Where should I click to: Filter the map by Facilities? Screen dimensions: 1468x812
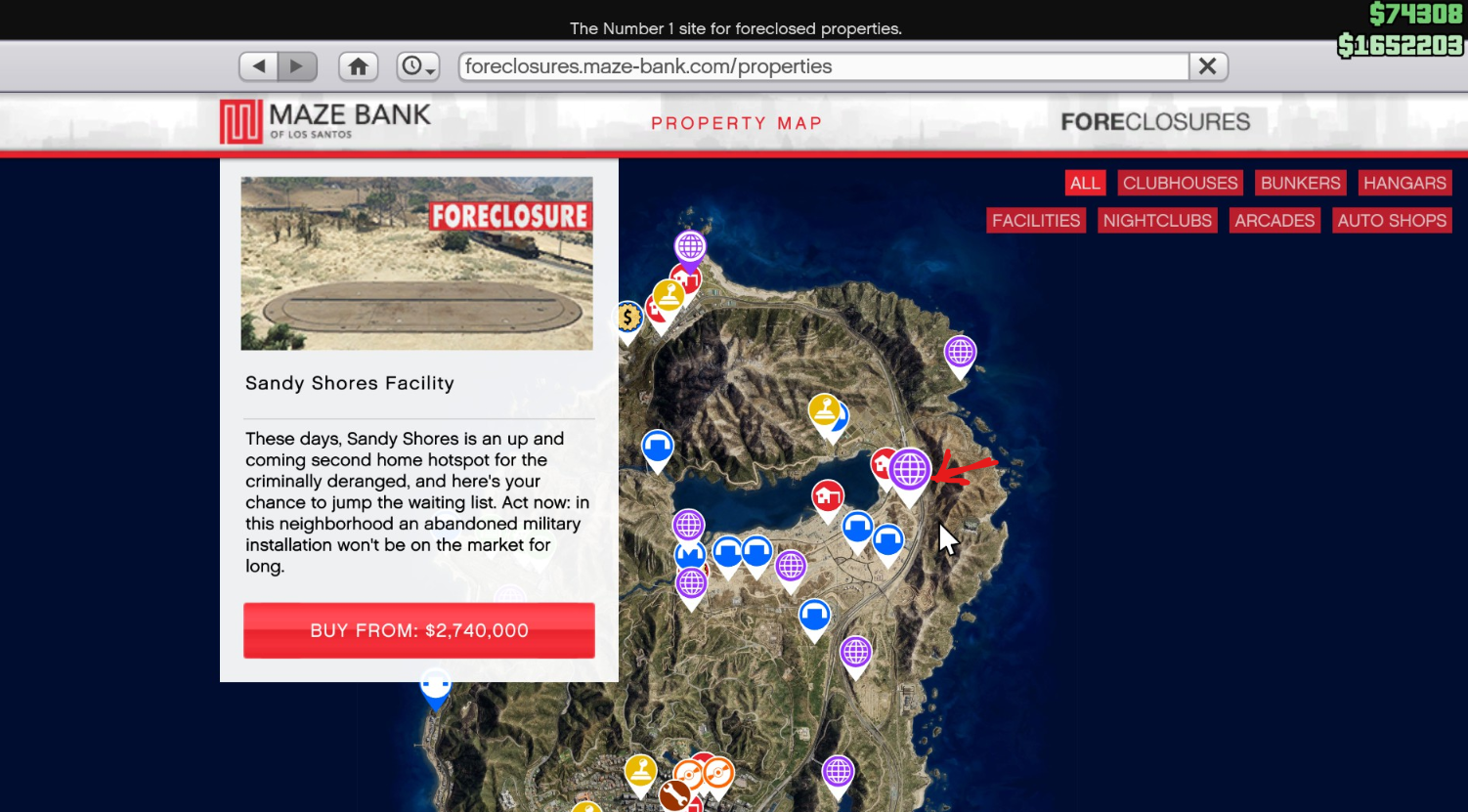pos(1036,221)
